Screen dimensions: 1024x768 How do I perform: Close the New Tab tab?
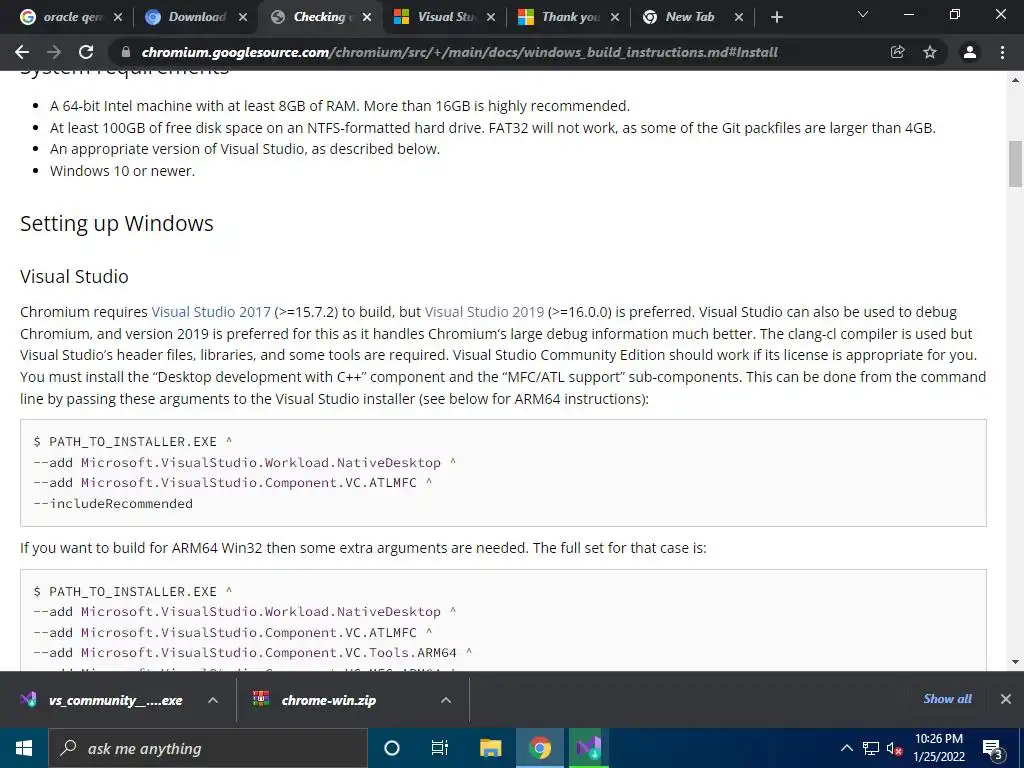(x=739, y=17)
